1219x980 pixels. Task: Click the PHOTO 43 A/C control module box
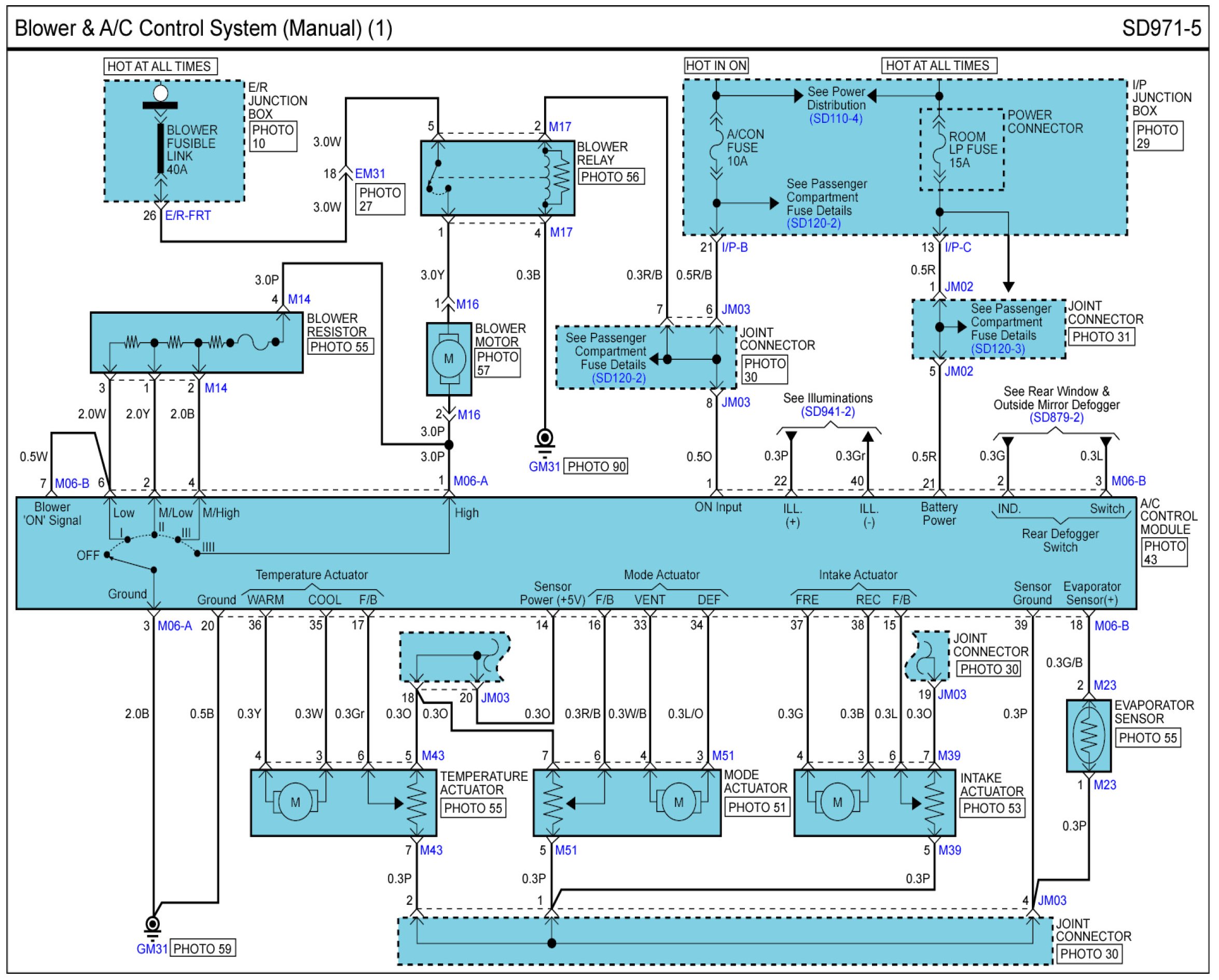[x=1163, y=552]
